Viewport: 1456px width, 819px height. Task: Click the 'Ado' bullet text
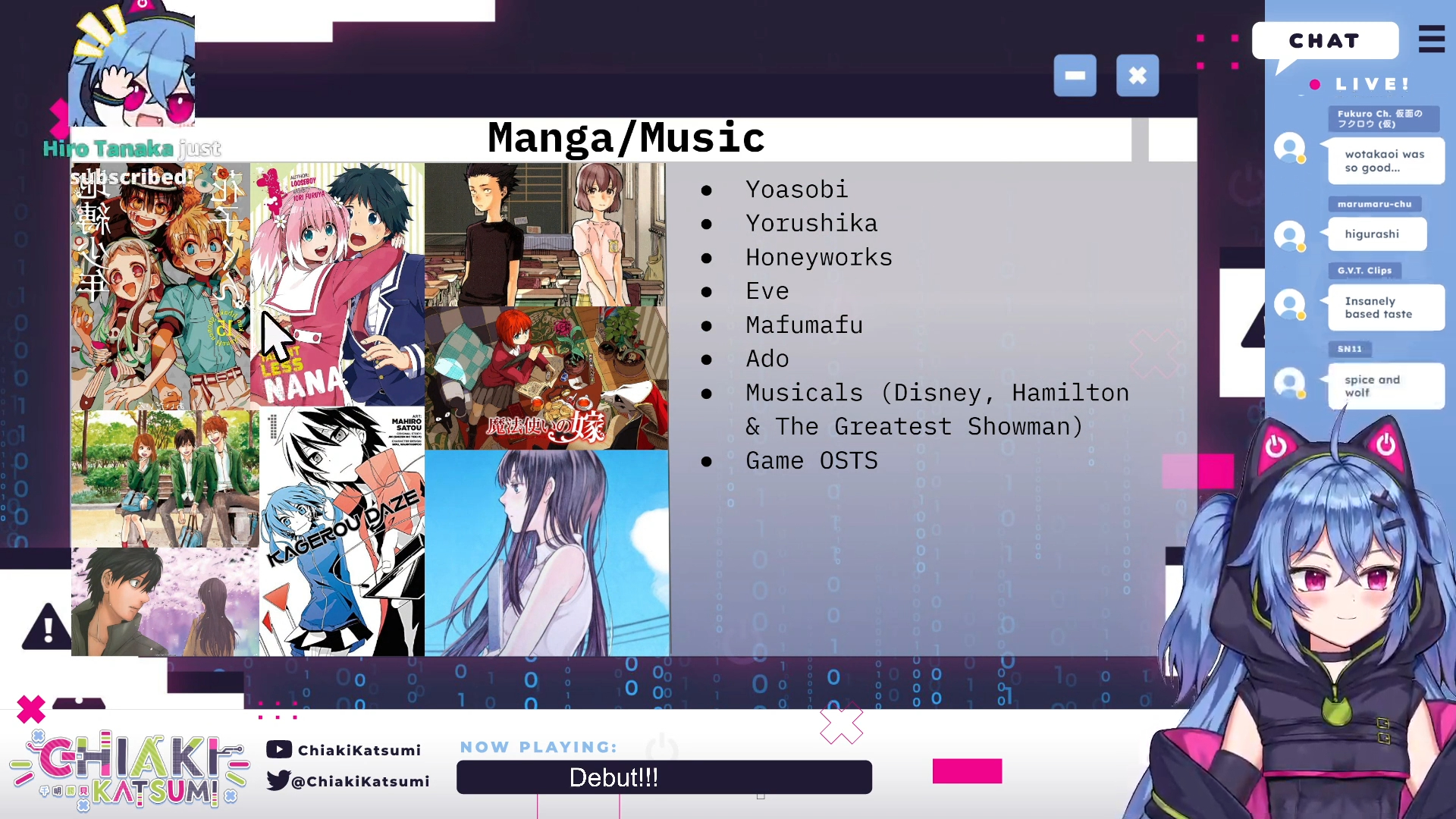pyautogui.click(x=767, y=358)
